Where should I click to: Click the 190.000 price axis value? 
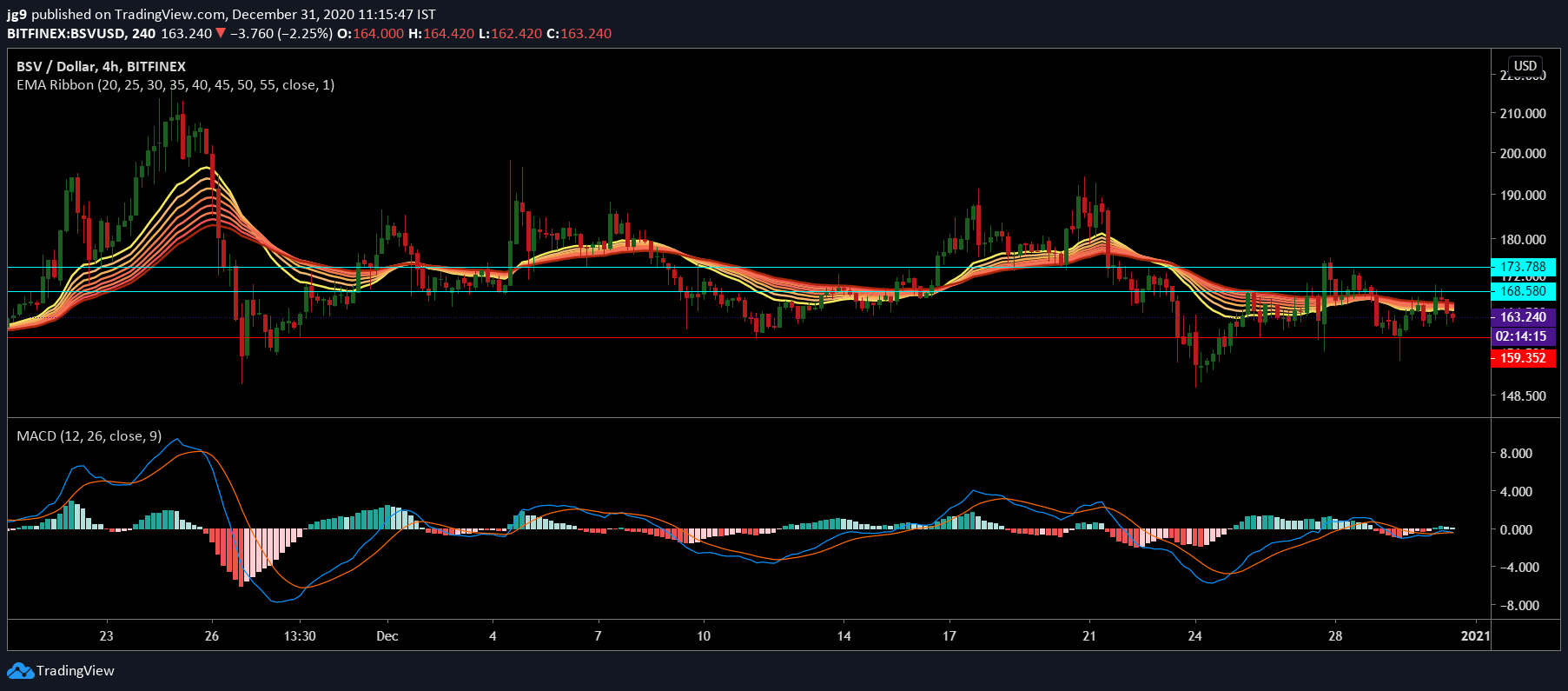[x=1523, y=196]
